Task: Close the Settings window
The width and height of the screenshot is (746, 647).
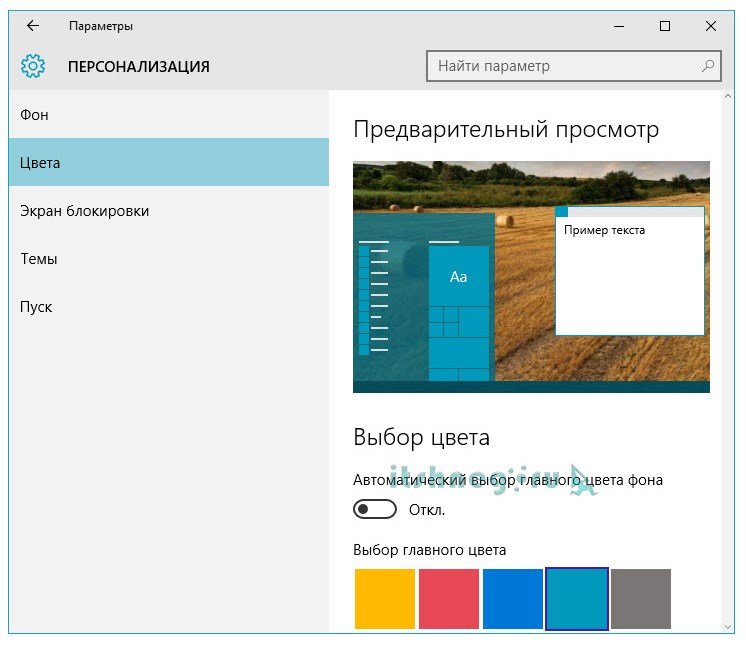Action: pyautogui.click(x=711, y=26)
